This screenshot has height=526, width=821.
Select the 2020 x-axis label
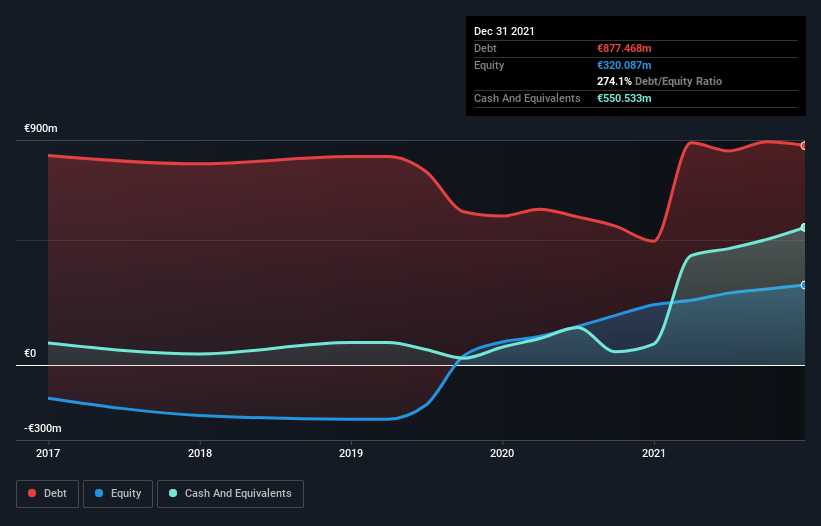pyautogui.click(x=502, y=453)
